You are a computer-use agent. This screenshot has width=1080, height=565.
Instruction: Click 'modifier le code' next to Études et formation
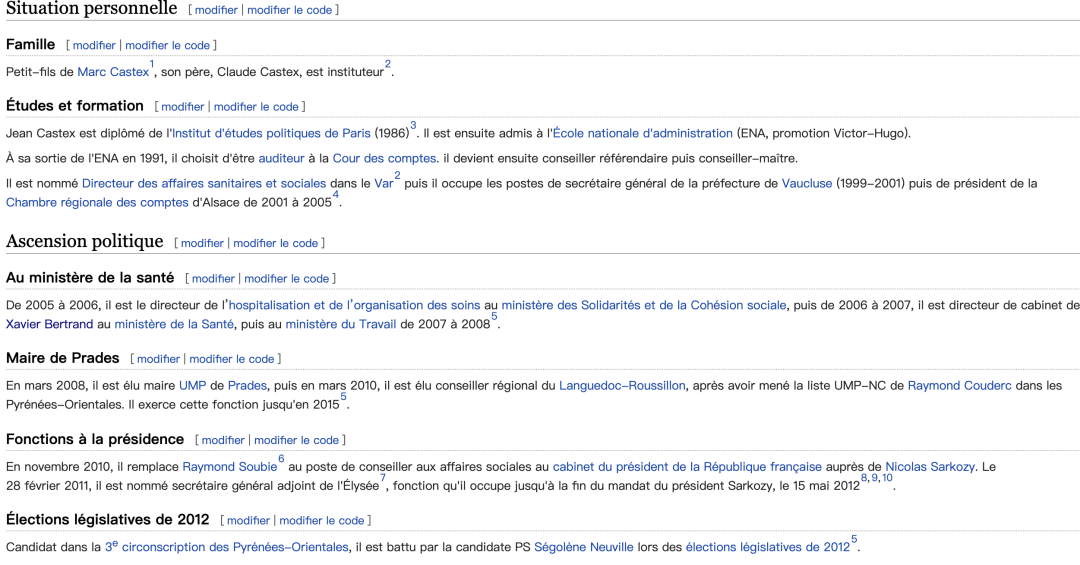click(x=256, y=107)
